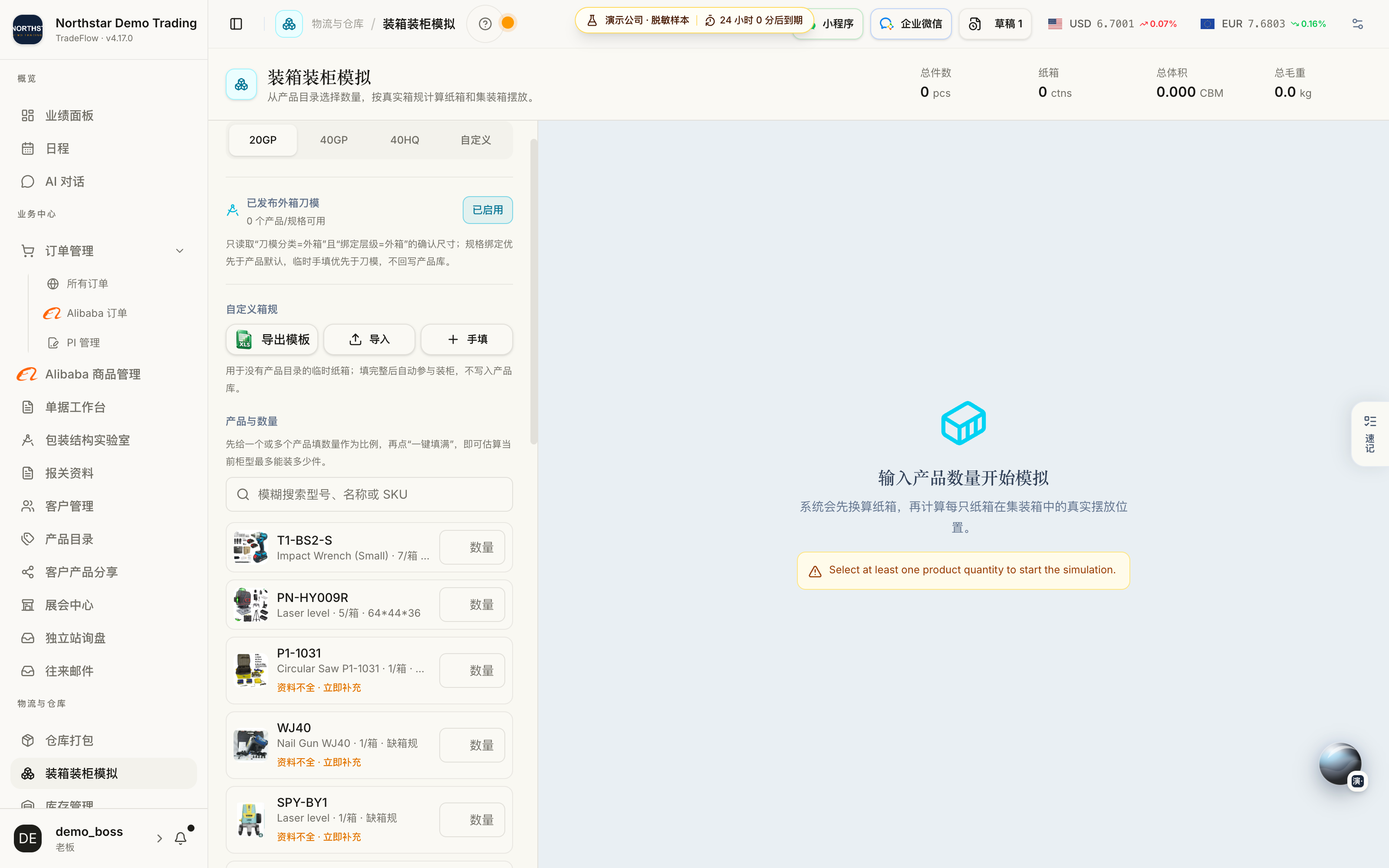This screenshot has width=1389, height=868.
Task: Select the 40GP container tab
Action: pyautogui.click(x=333, y=140)
